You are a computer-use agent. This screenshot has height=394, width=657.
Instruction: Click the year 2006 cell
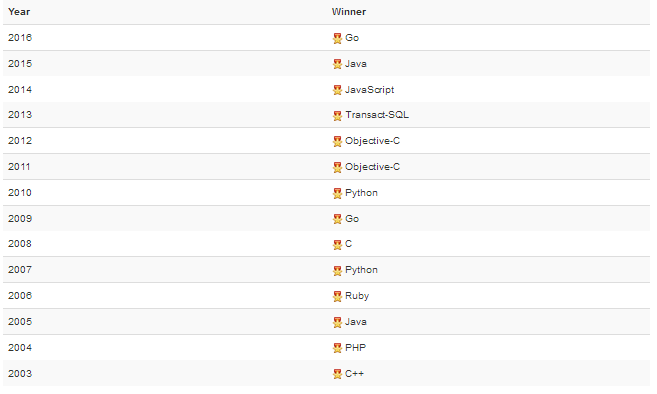pyautogui.click(x=20, y=296)
